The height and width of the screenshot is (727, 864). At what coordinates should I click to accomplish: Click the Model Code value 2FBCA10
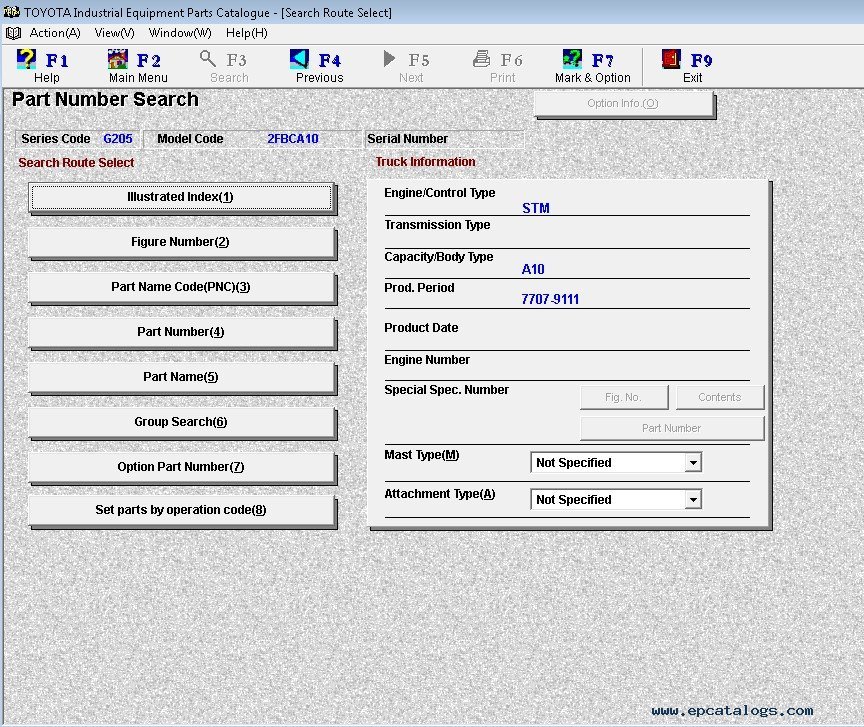click(x=293, y=139)
